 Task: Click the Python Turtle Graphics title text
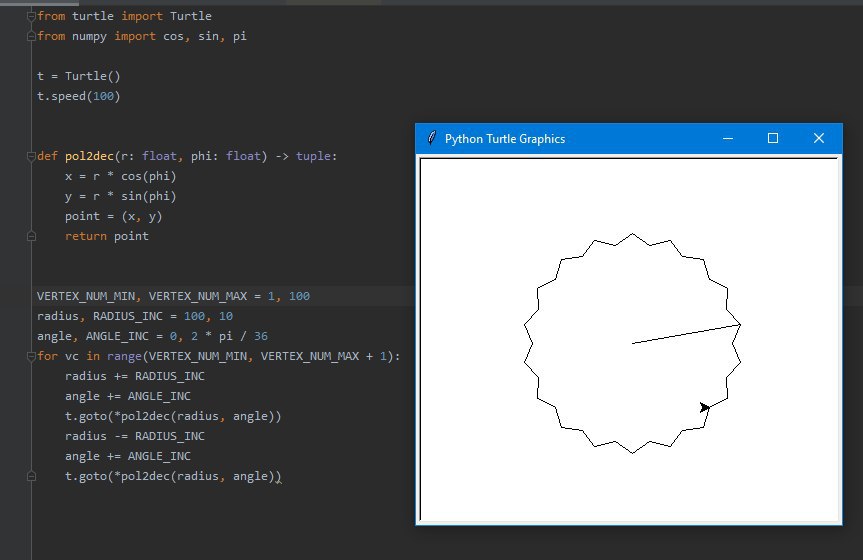point(505,139)
